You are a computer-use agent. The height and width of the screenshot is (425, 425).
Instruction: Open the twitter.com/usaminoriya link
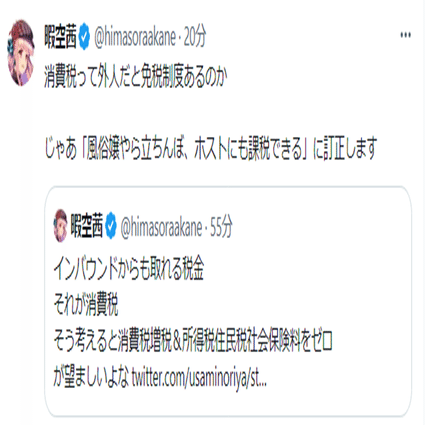click(x=199, y=377)
